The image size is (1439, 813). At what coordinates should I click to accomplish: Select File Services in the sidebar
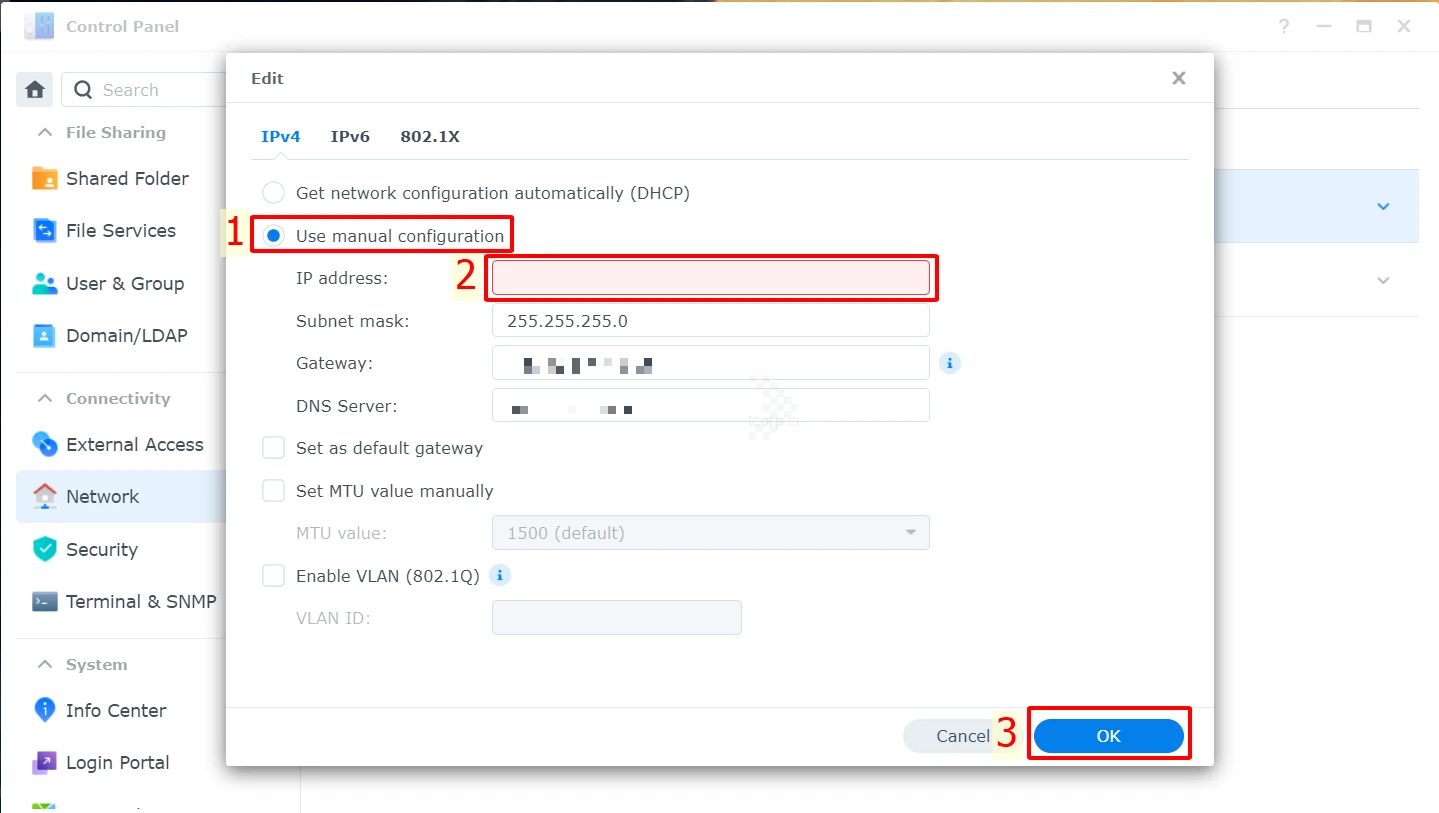[118, 230]
